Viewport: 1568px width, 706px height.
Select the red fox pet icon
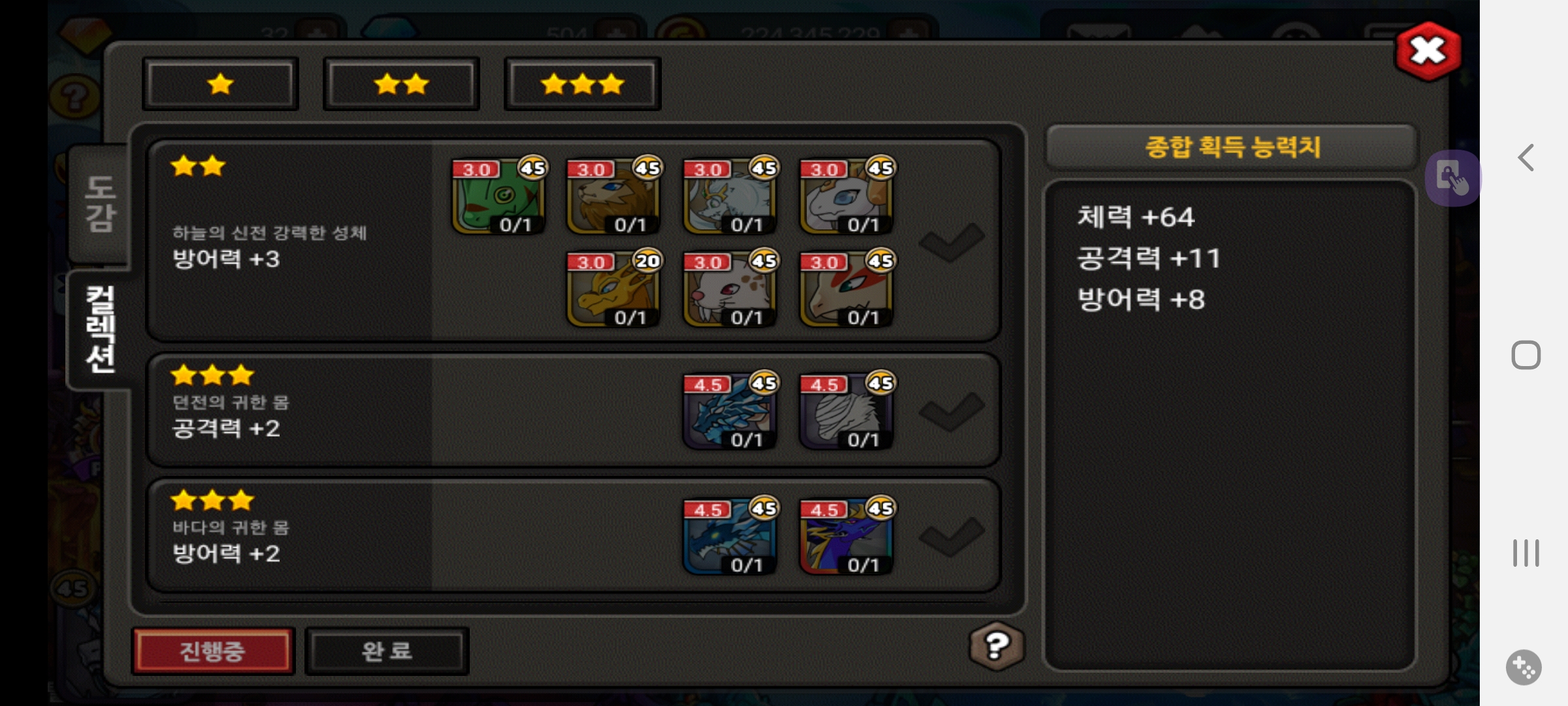pos(847,289)
